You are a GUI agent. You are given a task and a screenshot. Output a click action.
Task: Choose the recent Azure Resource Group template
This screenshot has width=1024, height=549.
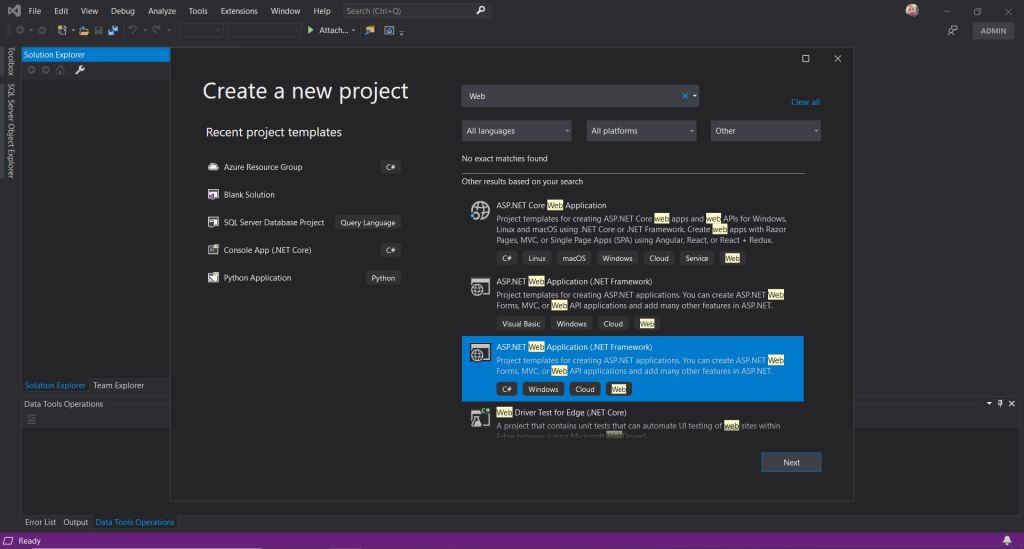(263, 167)
